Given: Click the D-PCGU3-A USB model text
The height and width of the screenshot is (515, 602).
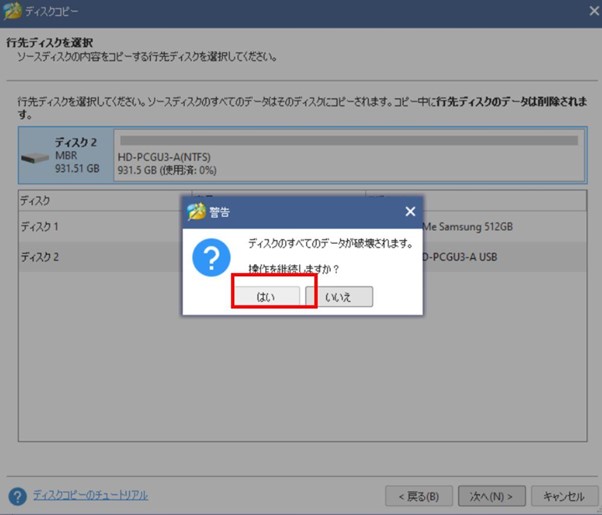Looking at the screenshot, I should point(460,257).
